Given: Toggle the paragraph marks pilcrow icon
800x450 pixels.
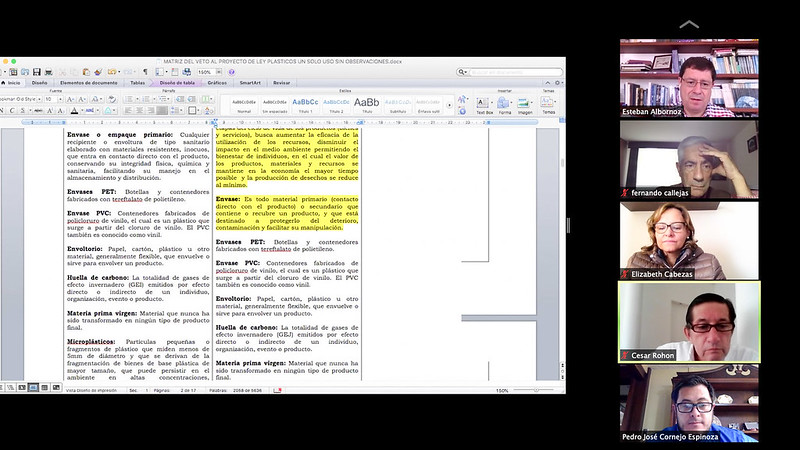Looking at the screenshot, I should tap(145, 72).
